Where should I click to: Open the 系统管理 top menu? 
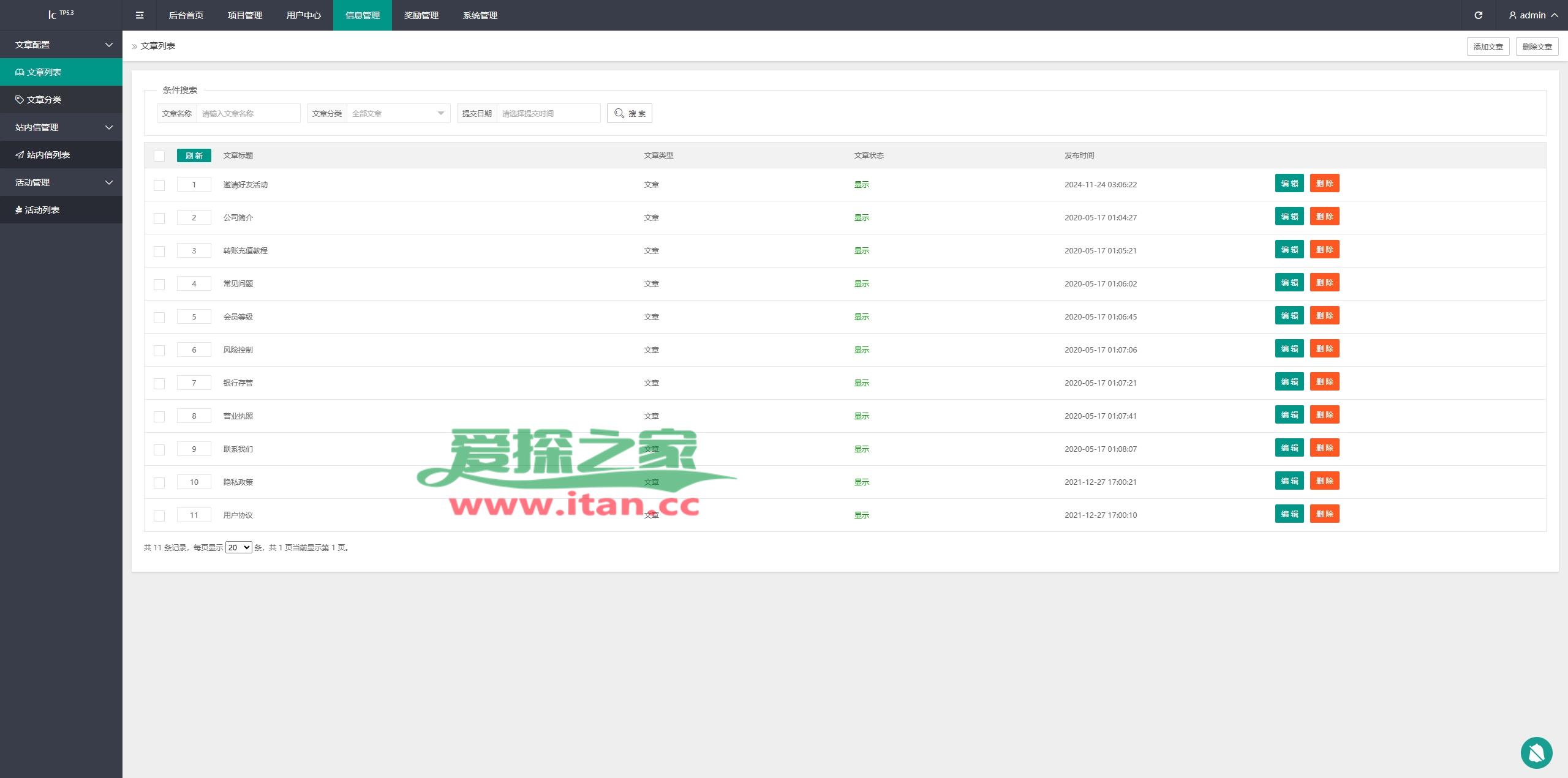click(x=480, y=15)
